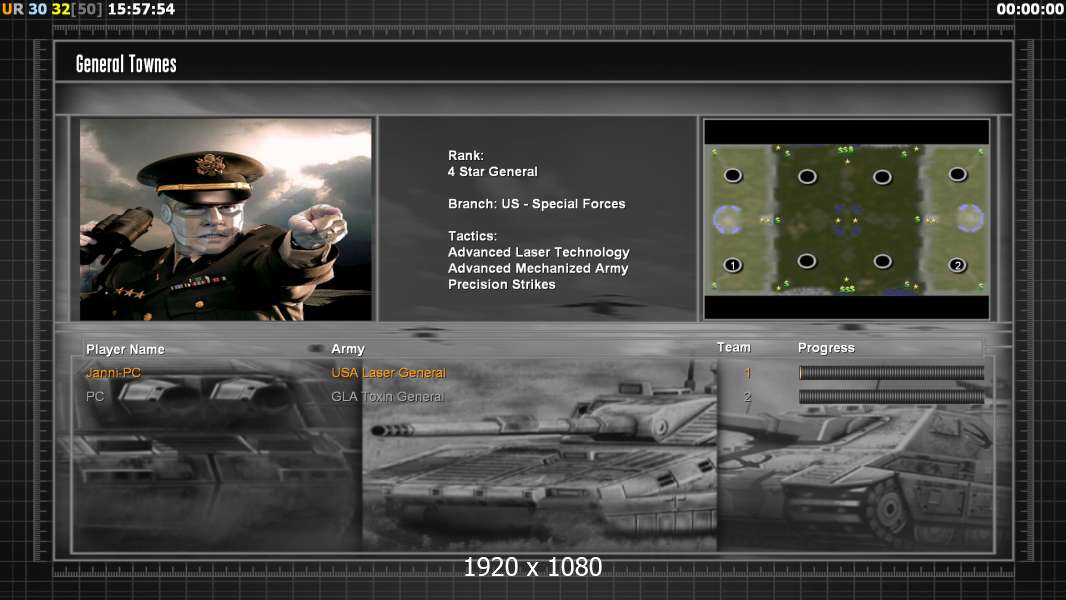
Task: Click the GLA Toxin General row's progress bar
Action: [891, 396]
